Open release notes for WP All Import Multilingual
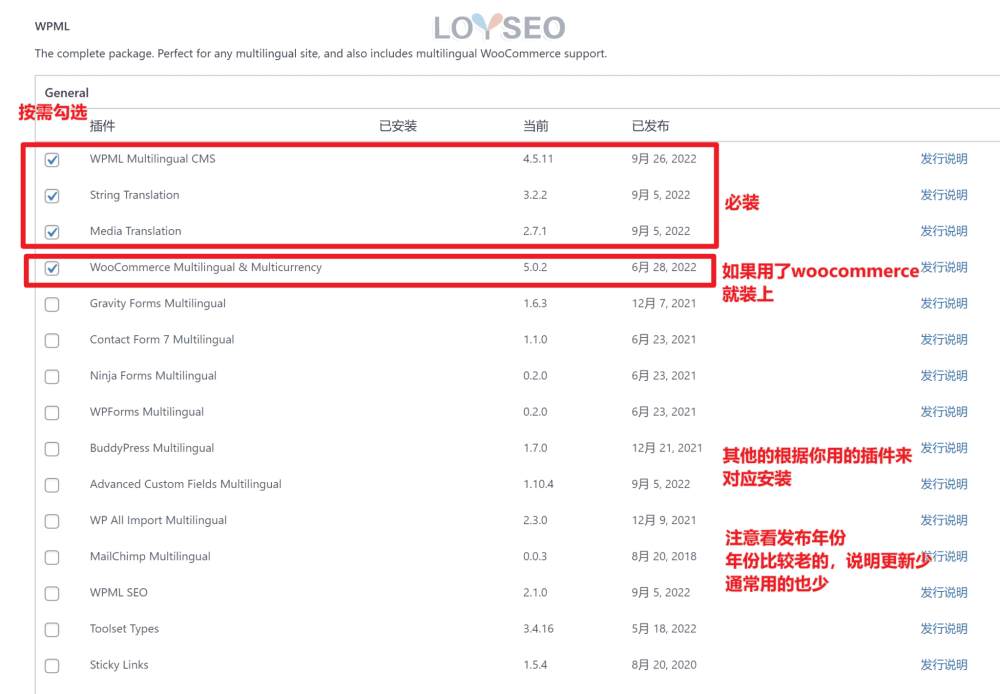 pos(944,520)
